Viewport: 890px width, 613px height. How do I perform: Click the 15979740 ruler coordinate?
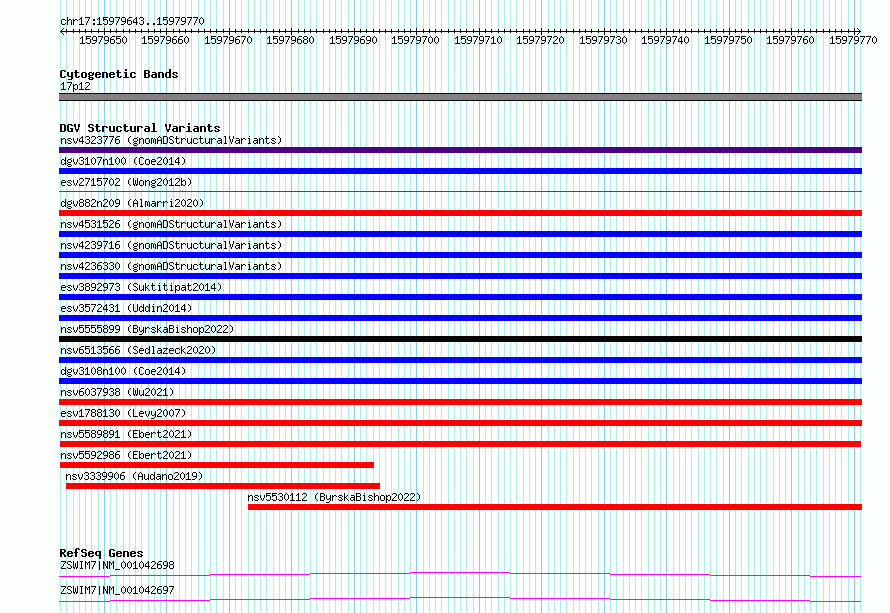click(665, 40)
